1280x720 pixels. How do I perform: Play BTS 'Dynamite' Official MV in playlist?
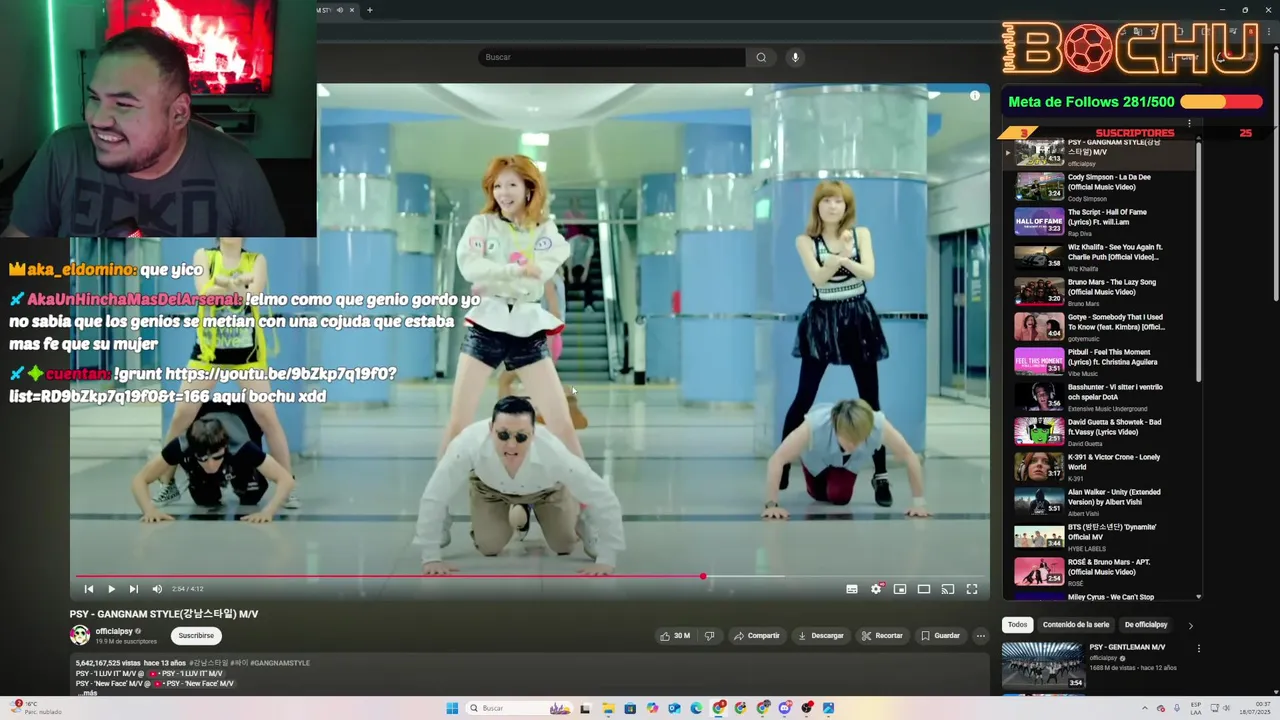1098,536
